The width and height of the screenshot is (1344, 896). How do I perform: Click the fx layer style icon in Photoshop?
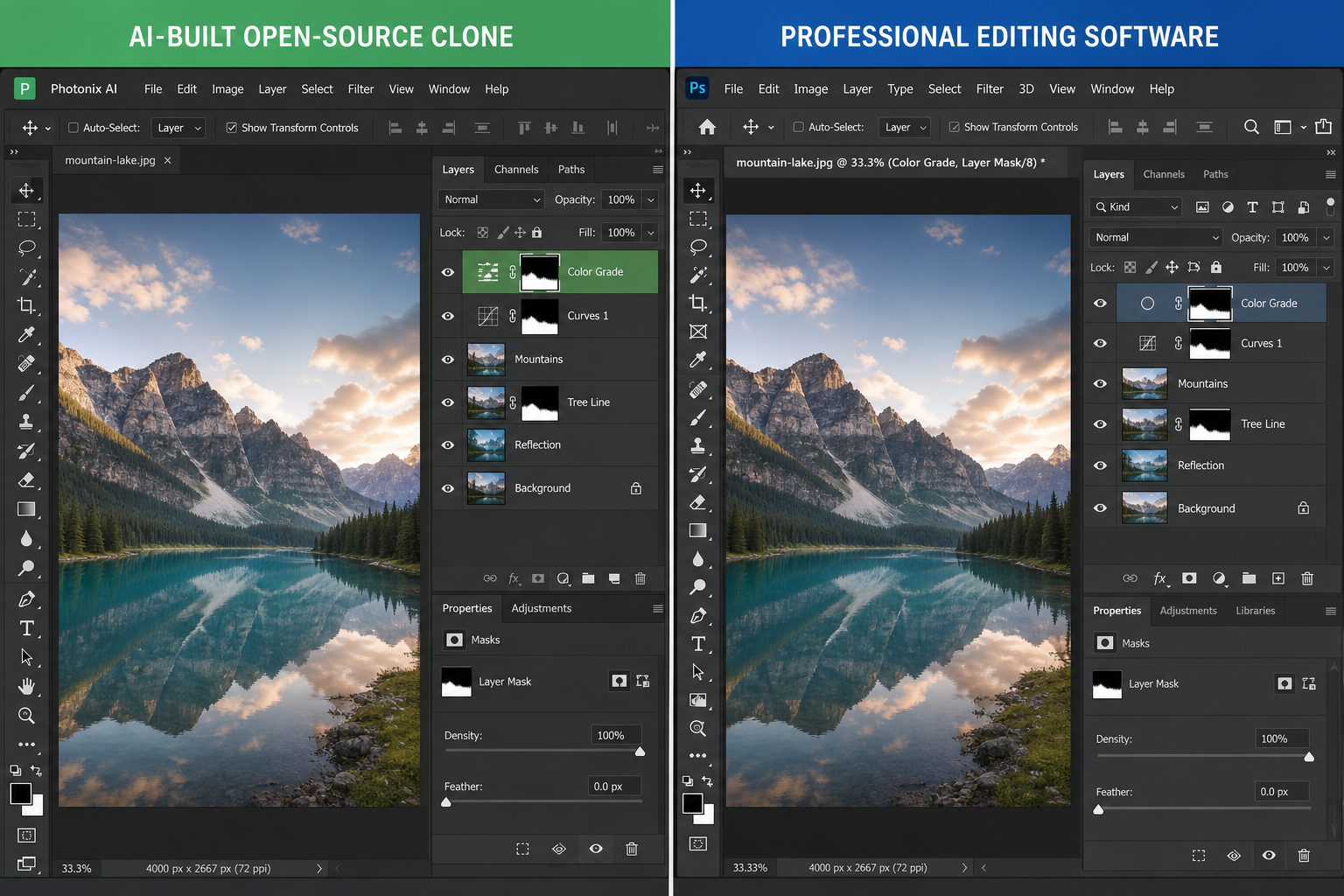click(x=1160, y=578)
